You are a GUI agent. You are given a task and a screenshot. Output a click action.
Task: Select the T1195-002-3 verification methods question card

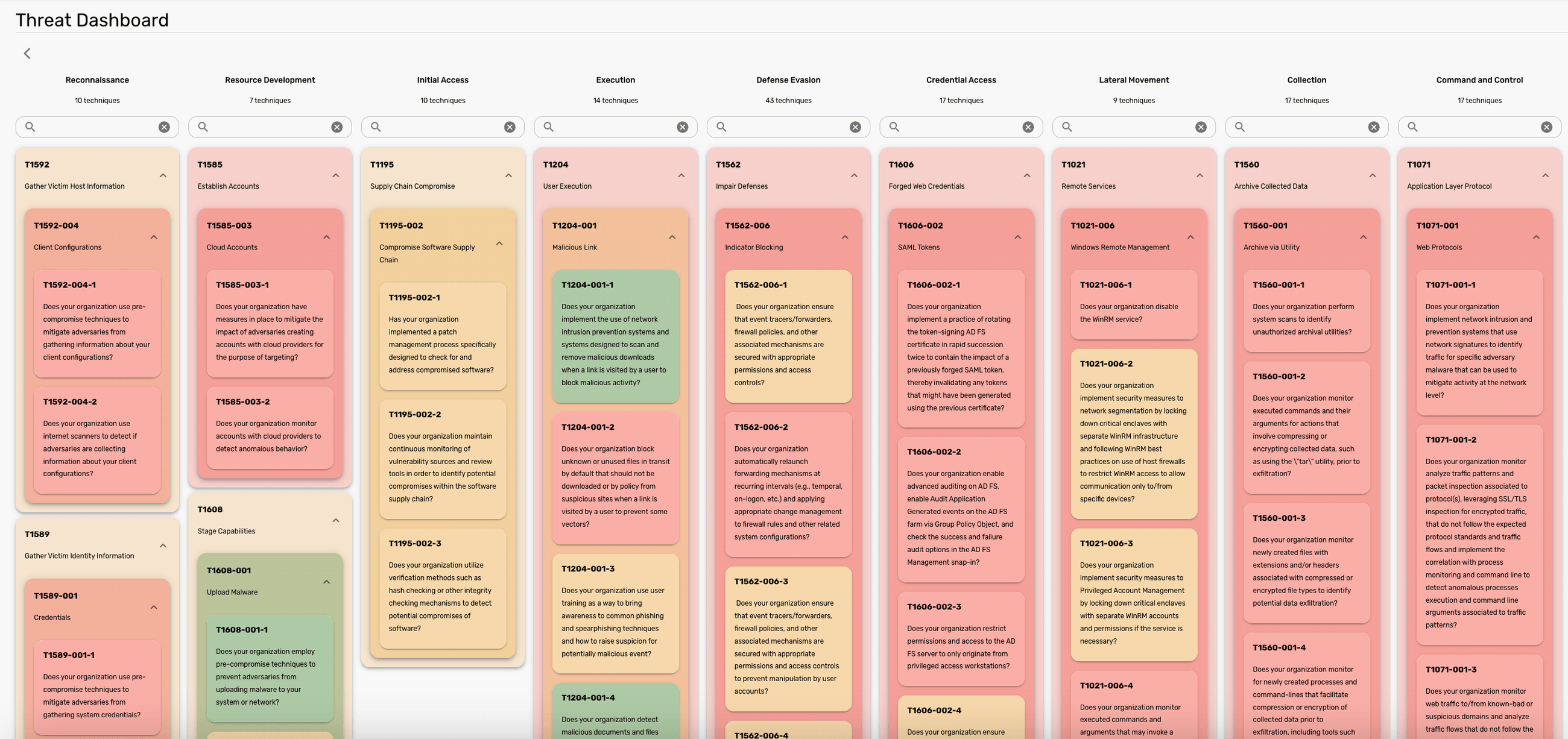pos(443,586)
